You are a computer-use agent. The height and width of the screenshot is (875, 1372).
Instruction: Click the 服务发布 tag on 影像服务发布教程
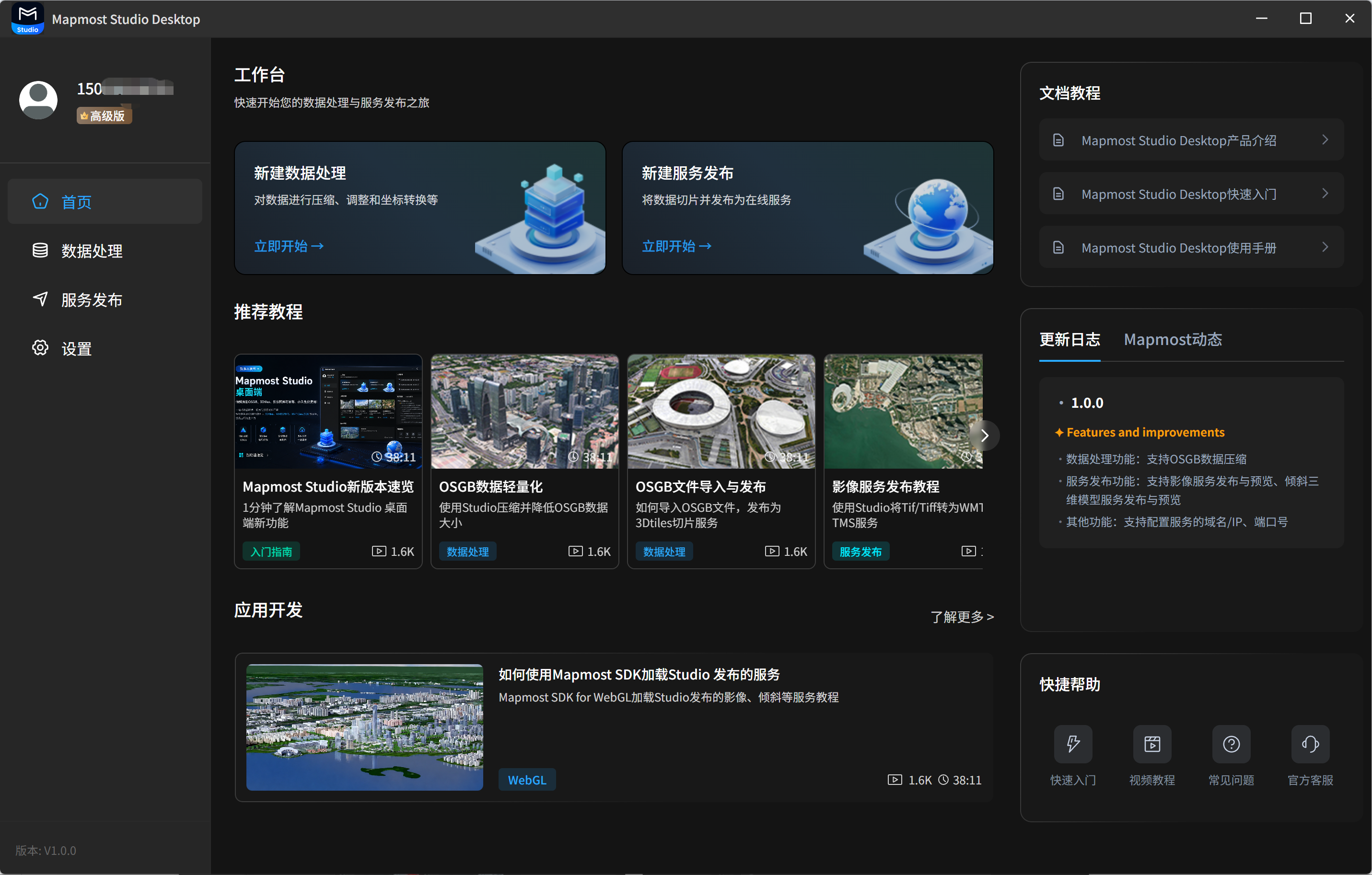[x=861, y=552]
